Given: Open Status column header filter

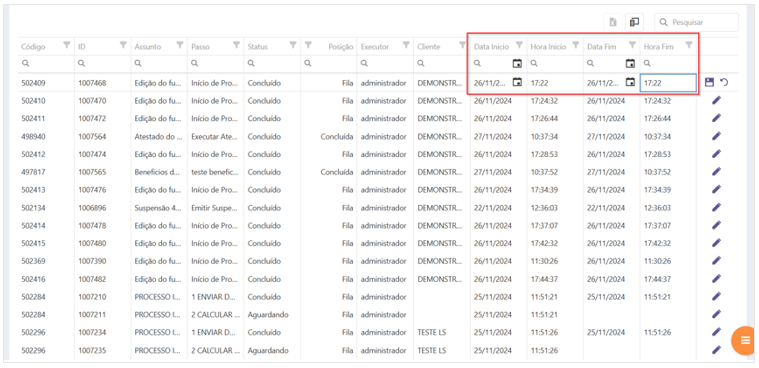Looking at the screenshot, I should (293, 45).
